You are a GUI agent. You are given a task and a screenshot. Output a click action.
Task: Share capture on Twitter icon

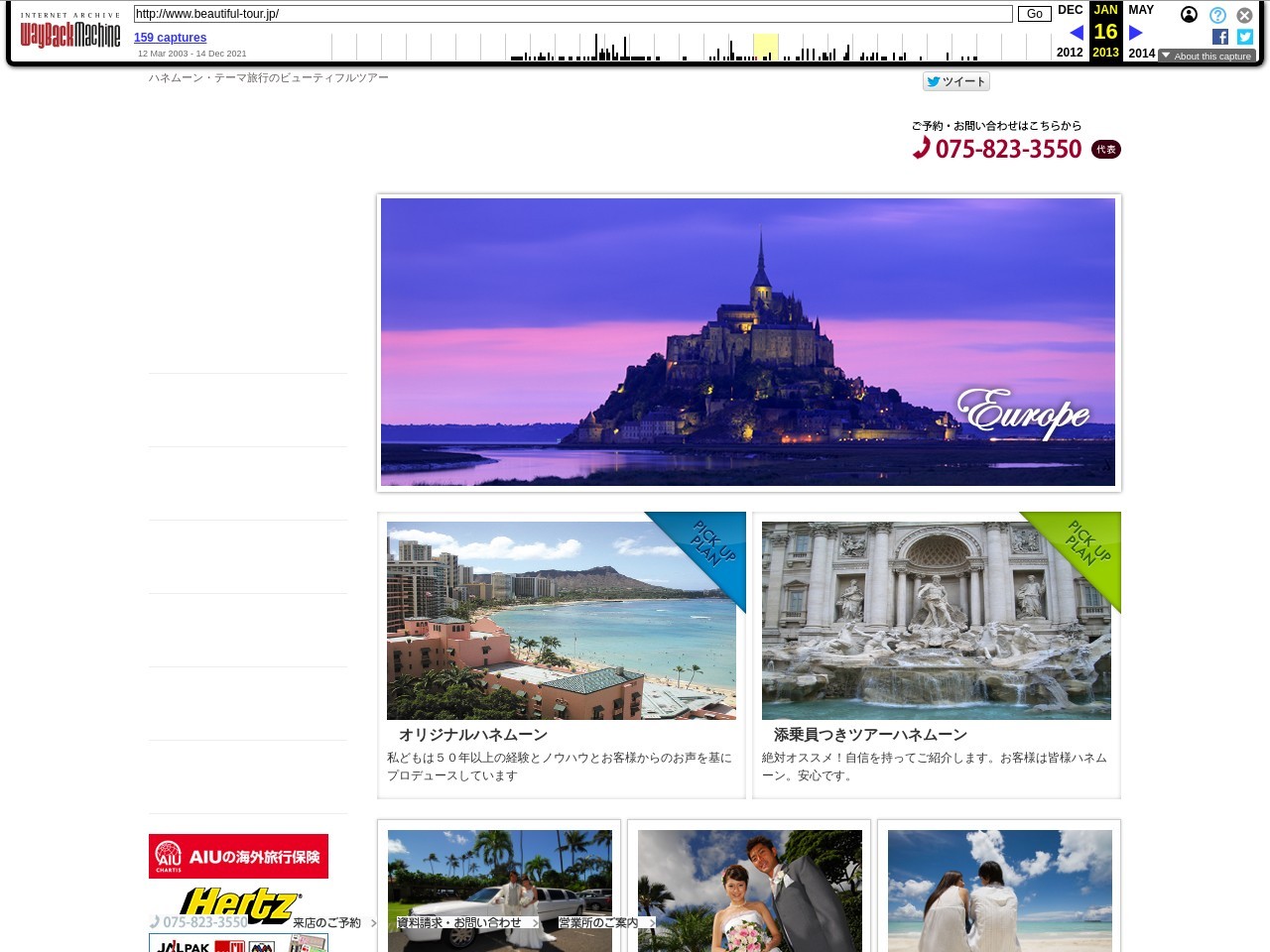pyautogui.click(x=1245, y=37)
